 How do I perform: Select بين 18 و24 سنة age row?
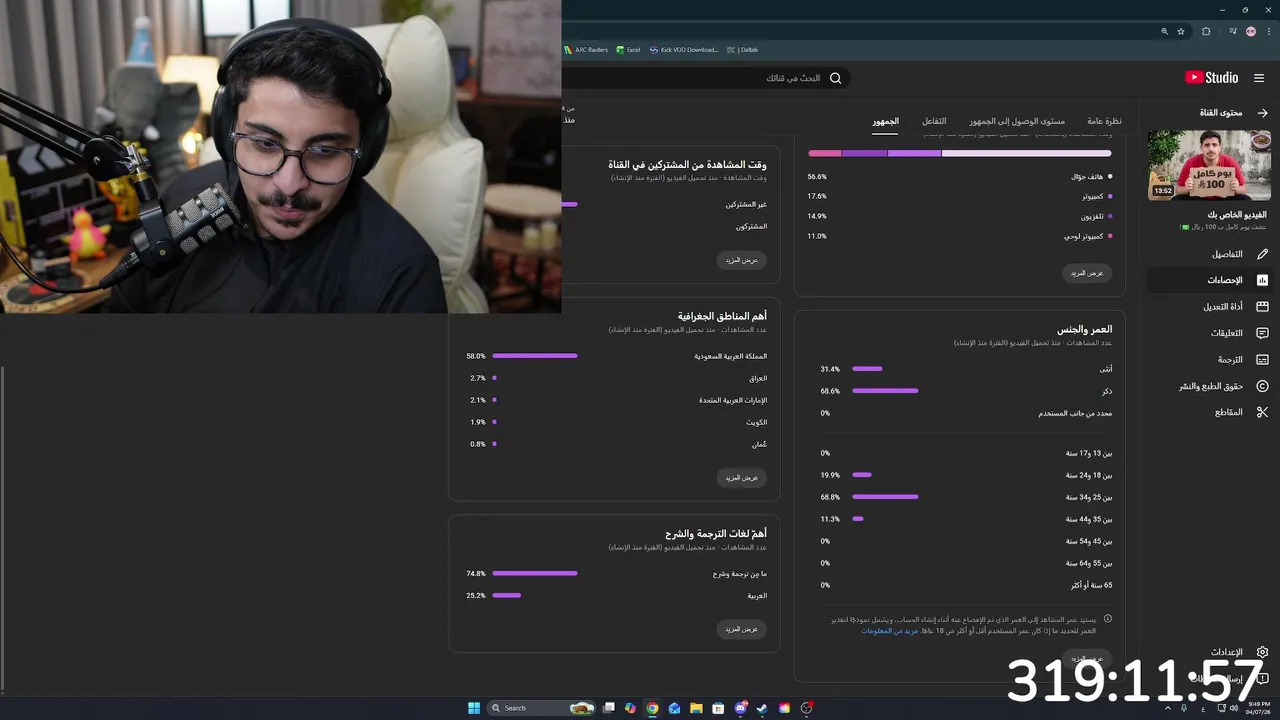click(x=966, y=475)
